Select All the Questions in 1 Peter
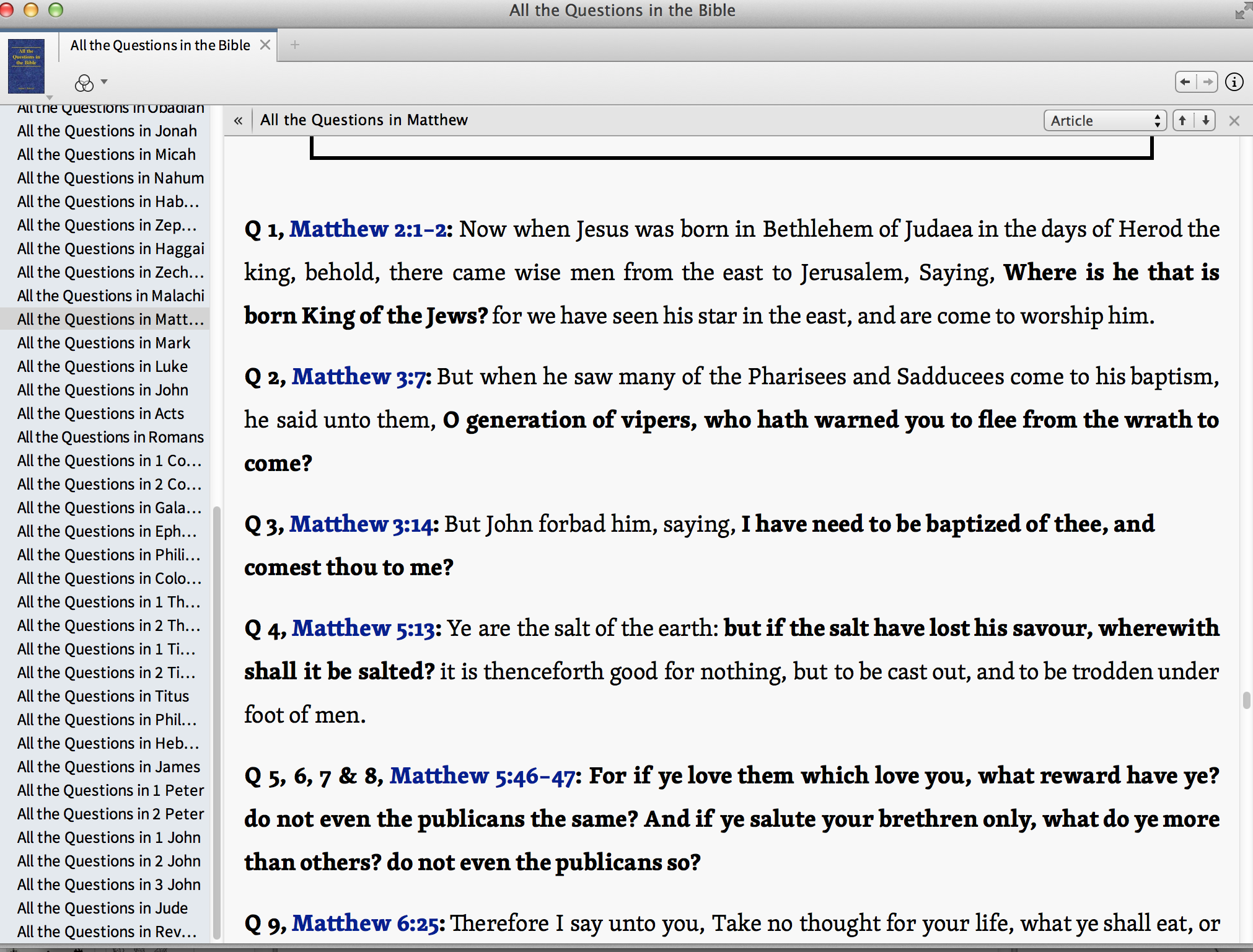 tap(110, 790)
